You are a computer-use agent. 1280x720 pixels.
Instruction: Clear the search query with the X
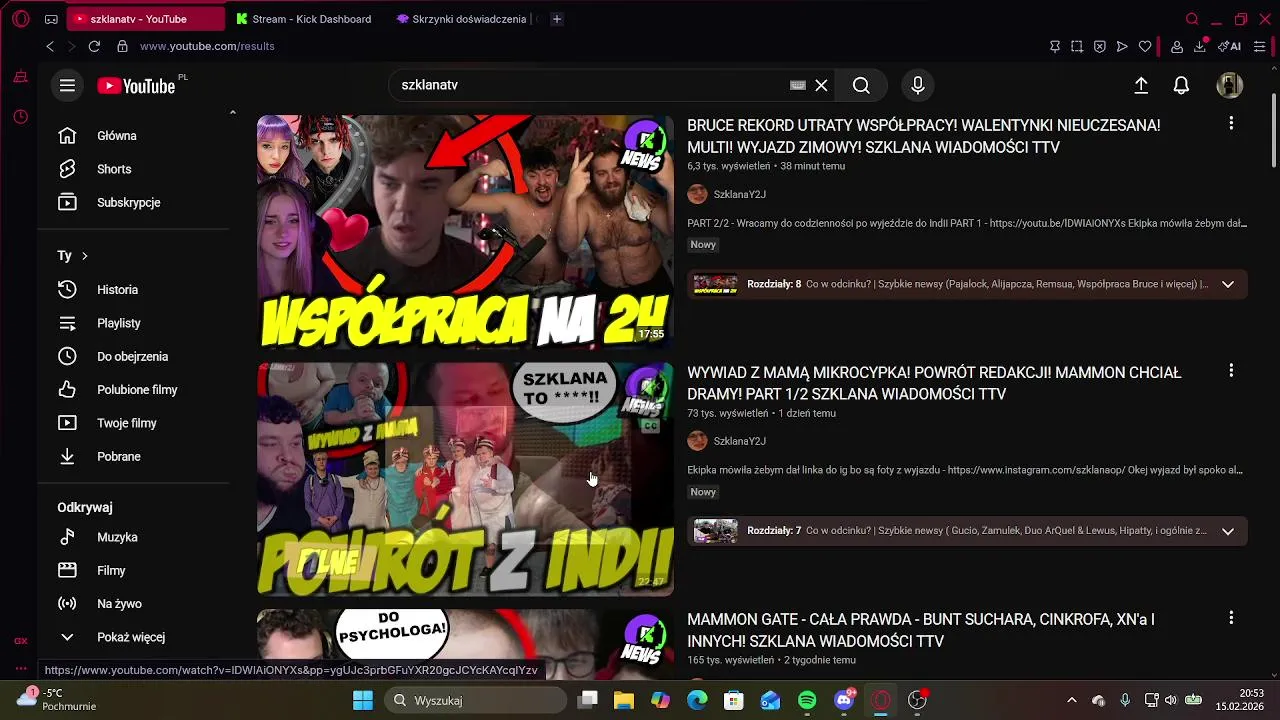(x=821, y=86)
